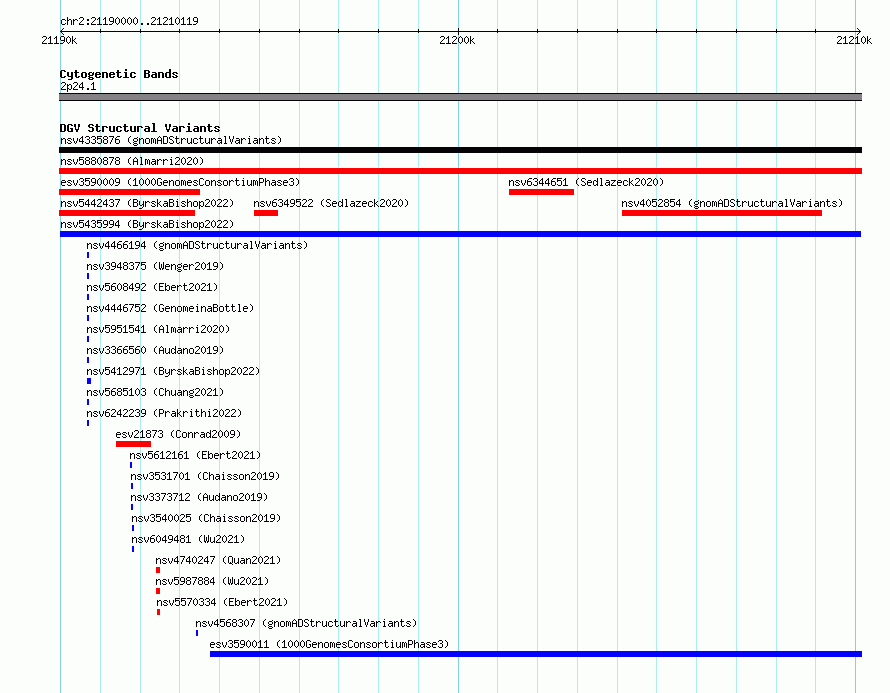The width and height of the screenshot is (890, 693).
Task: Open nsv6344651 (Sedlazeck2020) variant label
Action: 586,182
